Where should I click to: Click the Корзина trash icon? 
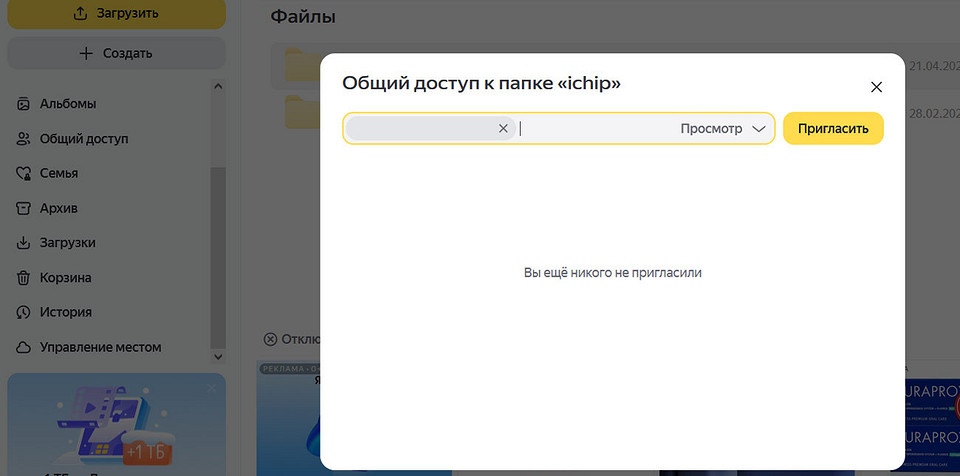pos(24,278)
